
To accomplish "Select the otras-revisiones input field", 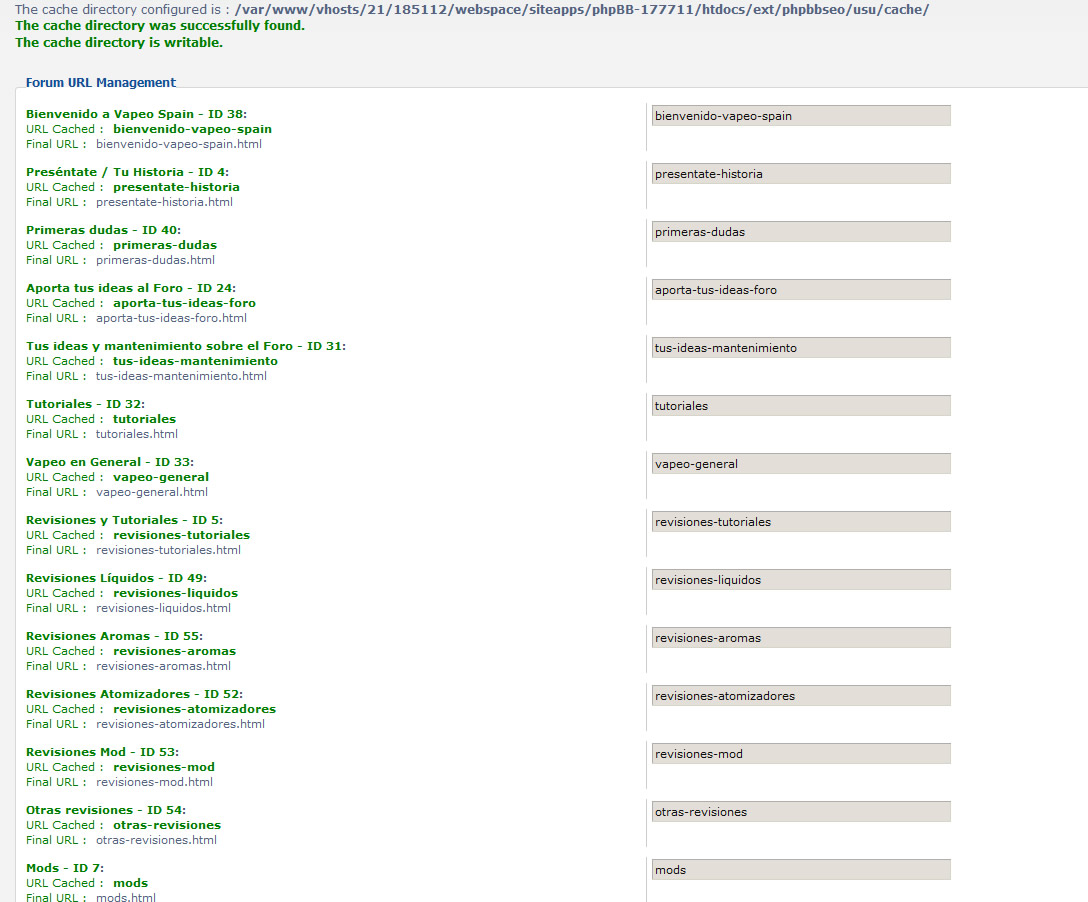I will [x=800, y=812].
